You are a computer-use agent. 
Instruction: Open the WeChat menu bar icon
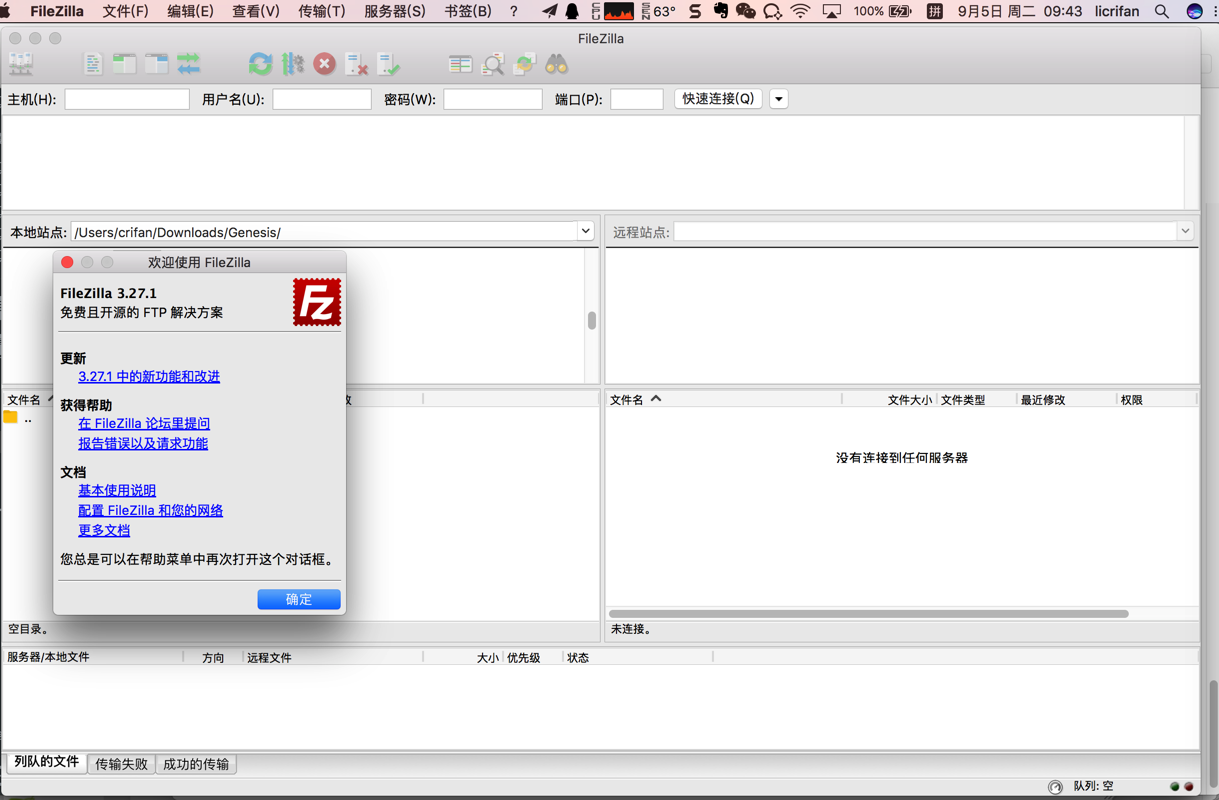[x=745, y=11]
